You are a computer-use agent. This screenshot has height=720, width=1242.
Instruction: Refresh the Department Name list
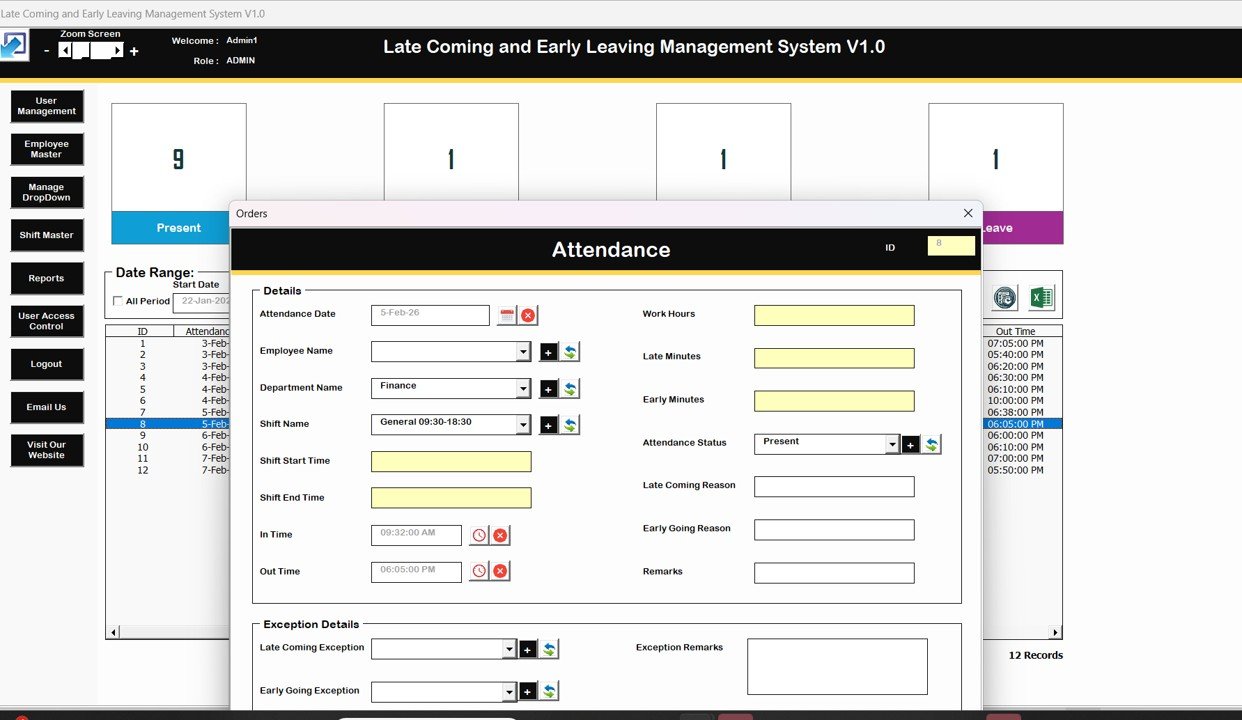[x=570, y=389]
